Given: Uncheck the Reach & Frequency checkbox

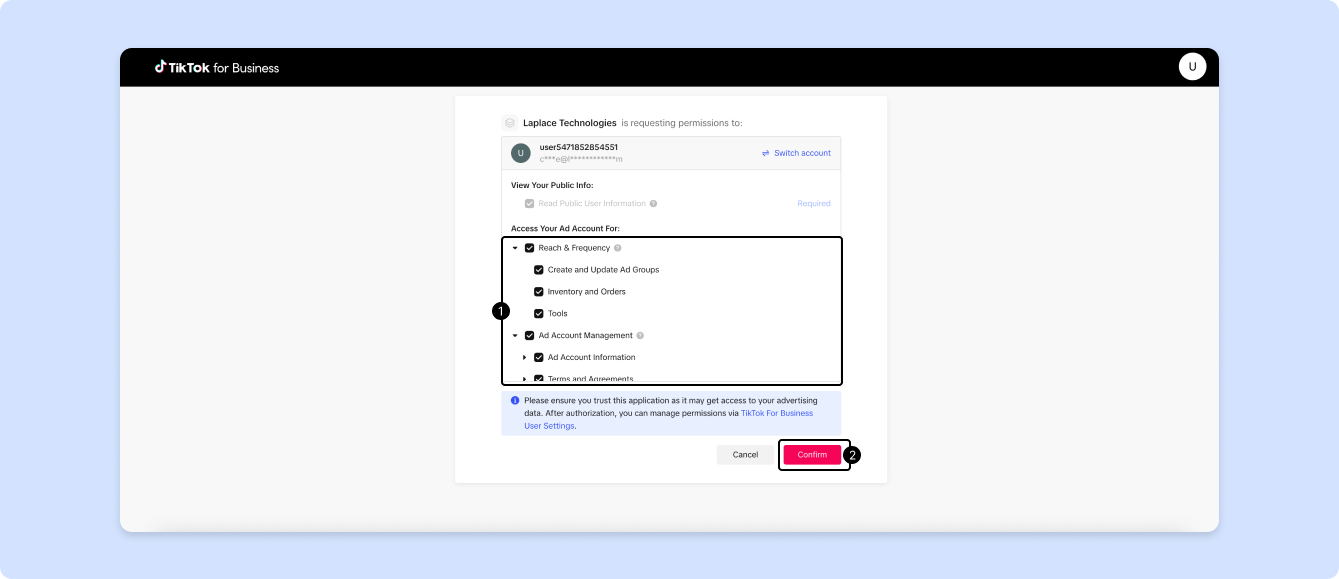Looking at the screenshot, I should click(530, 248).
